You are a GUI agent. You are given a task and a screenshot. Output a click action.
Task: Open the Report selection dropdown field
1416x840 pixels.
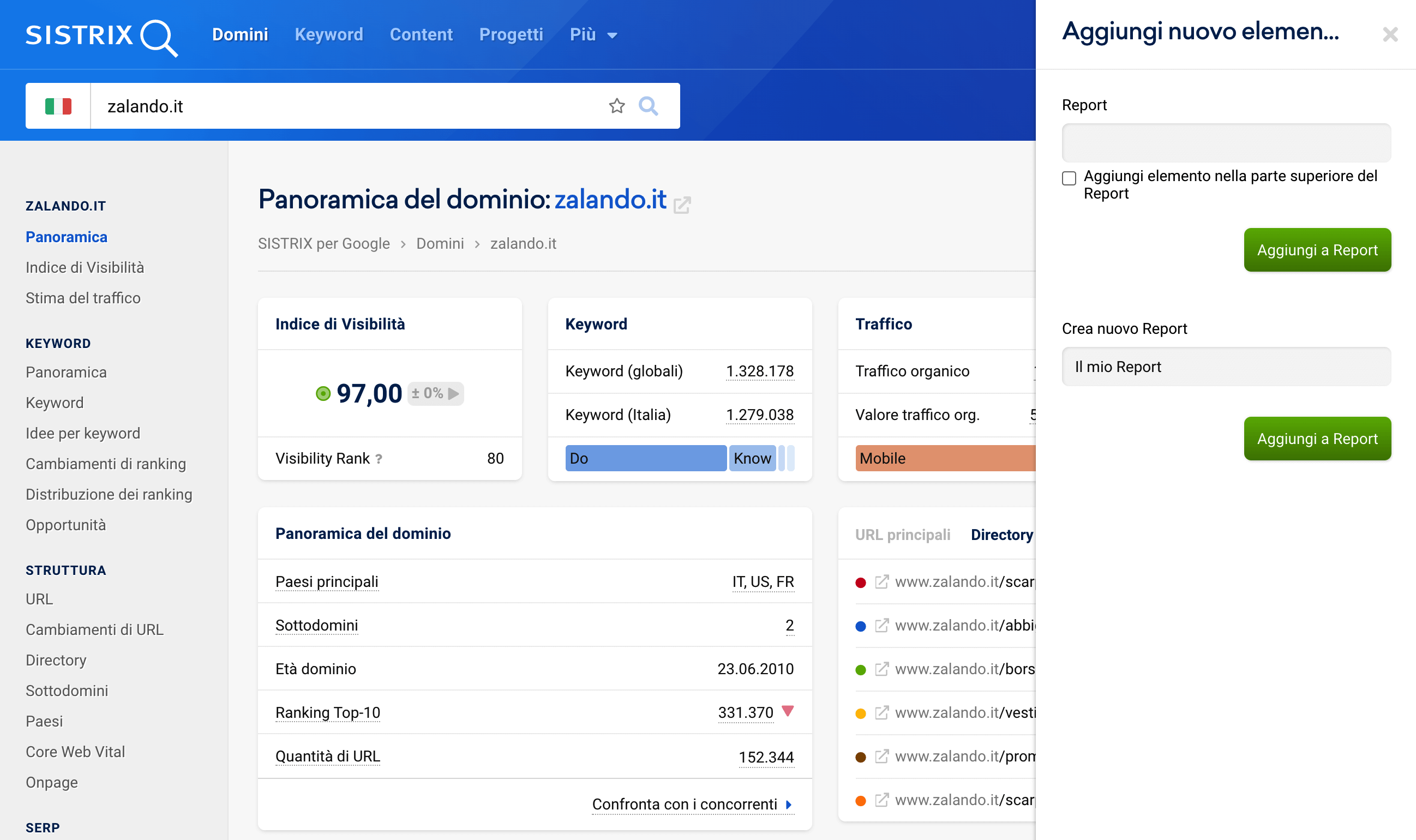(x=1226, y=143)
